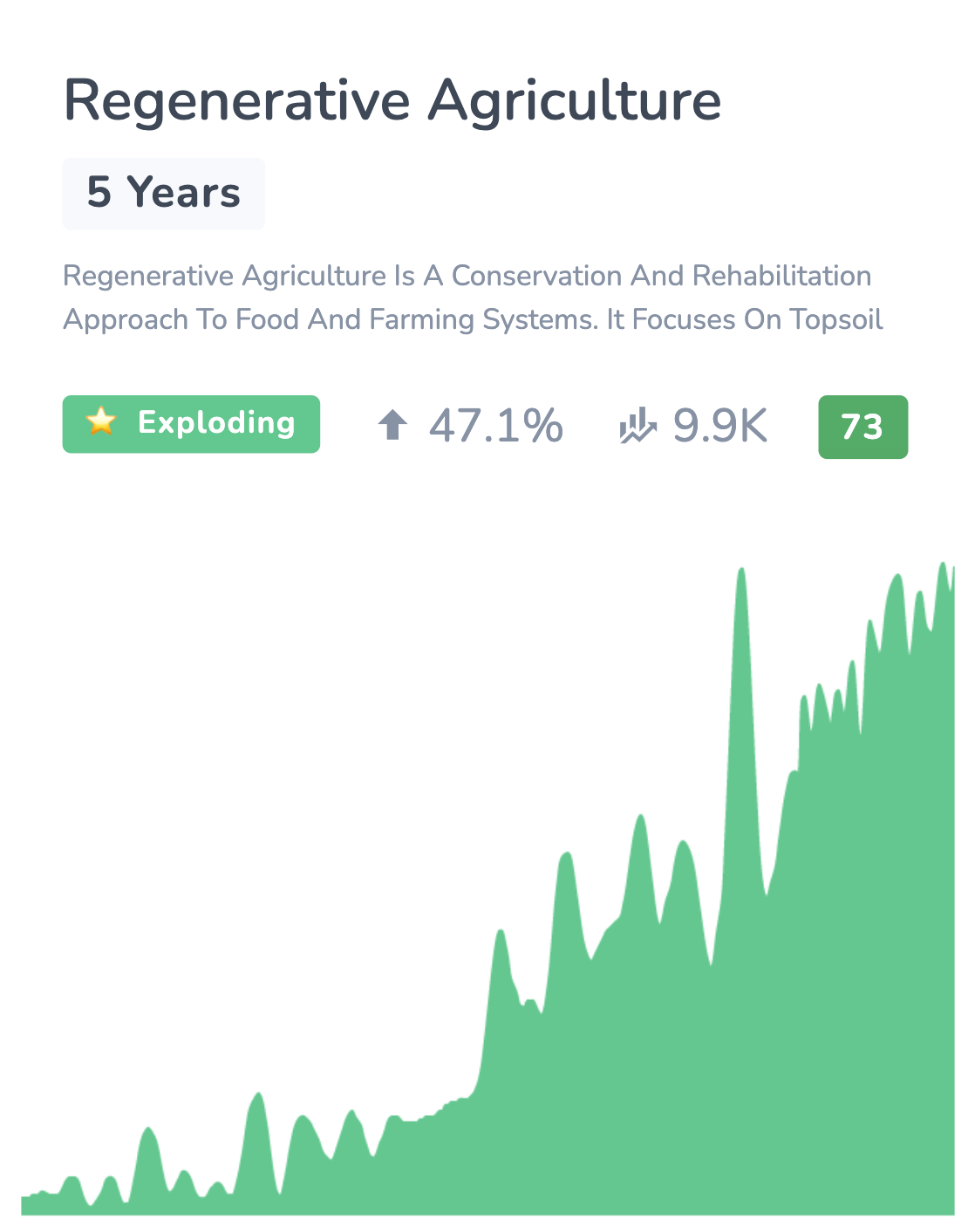The width and height of the screenshot is (968, 1232).
Task: Click the Regenerative Agriculture title
Action: tap(392, 102)
